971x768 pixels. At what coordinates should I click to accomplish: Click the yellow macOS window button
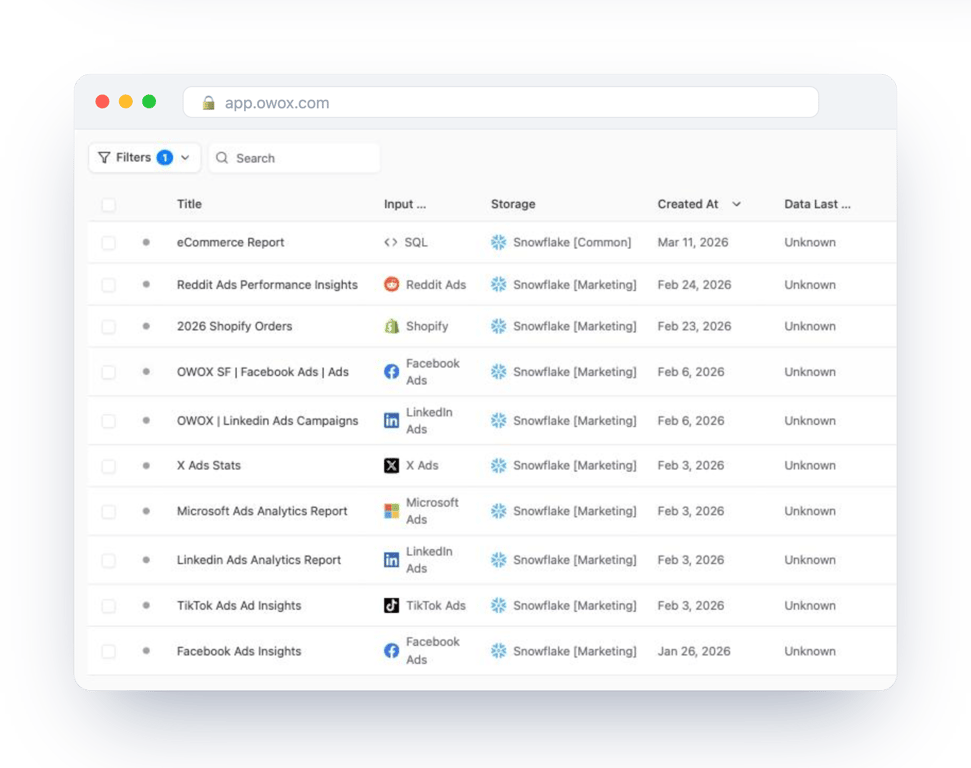tap(126, 102)
